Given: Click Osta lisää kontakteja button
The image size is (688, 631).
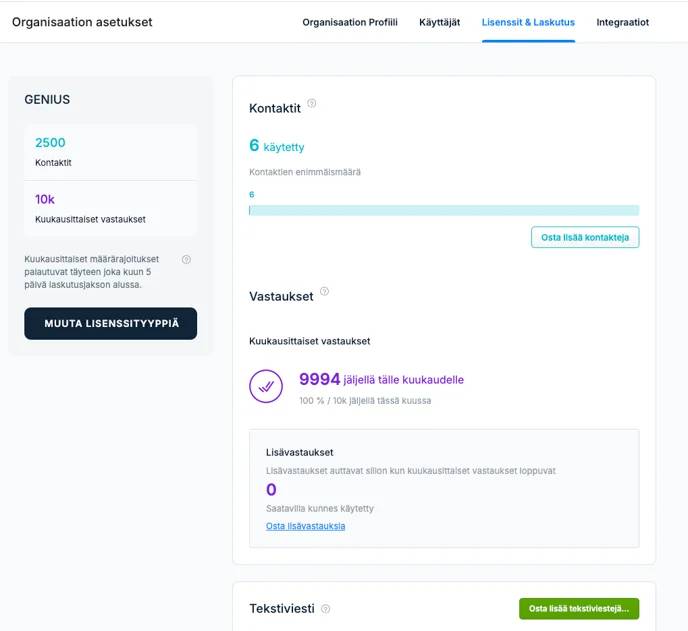Looking at the screenshot, I should (585, 237).
